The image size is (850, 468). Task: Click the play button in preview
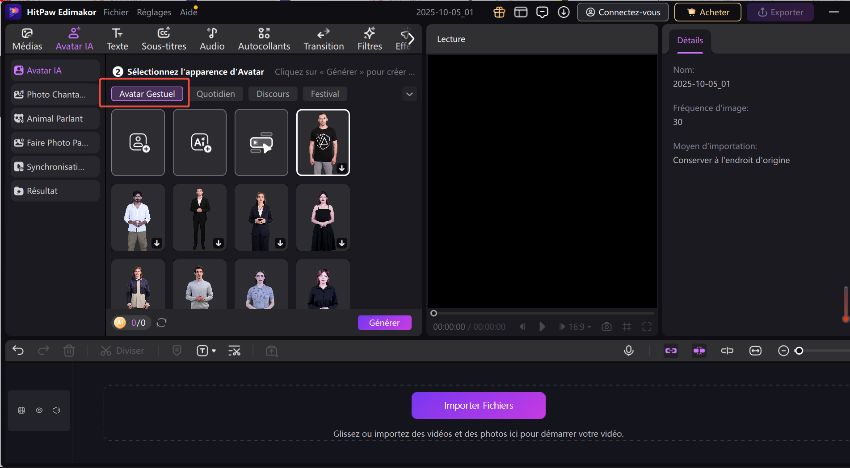[x=542, y=327]
